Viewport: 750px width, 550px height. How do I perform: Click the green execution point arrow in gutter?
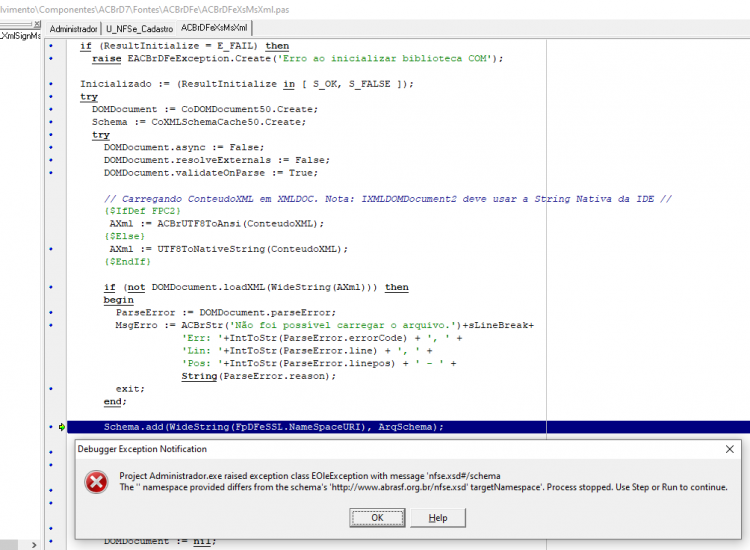coord(62,427)
